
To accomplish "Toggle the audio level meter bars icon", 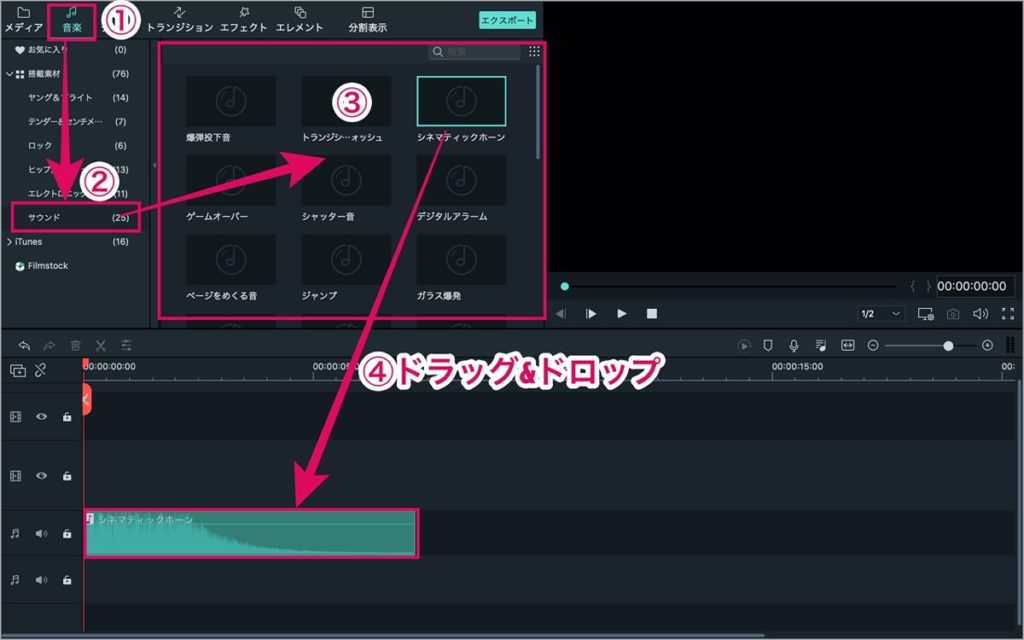I will [1010, 345].
